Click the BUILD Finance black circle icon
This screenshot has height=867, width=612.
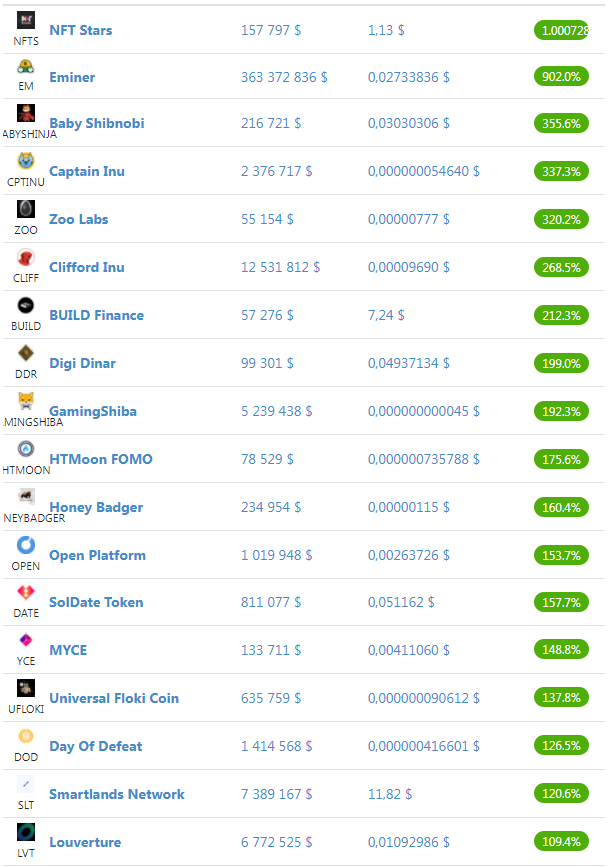click(x=26, y=305)
